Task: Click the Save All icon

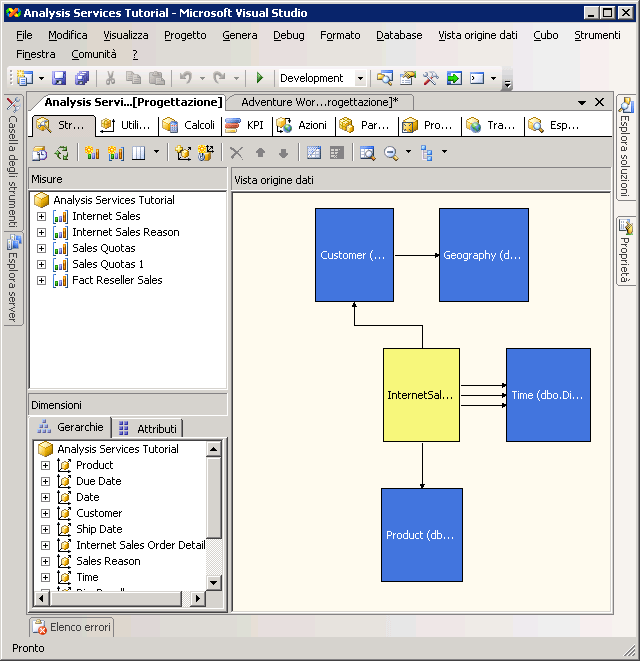Action: [82, 78]
